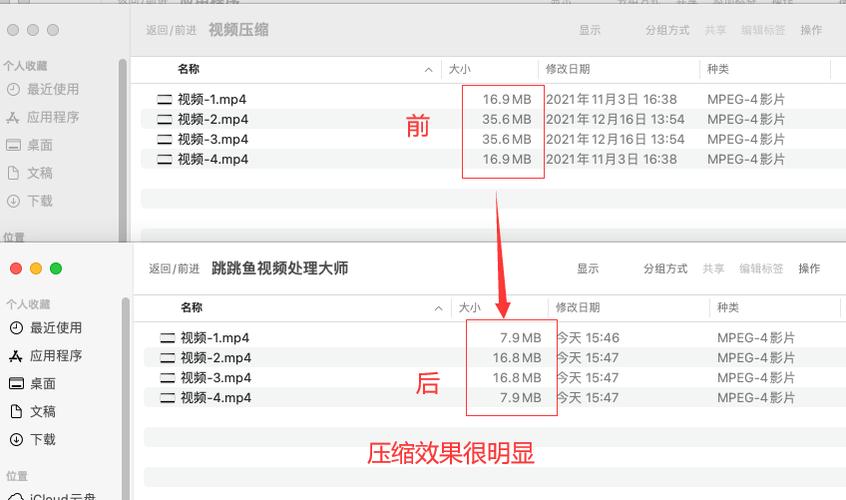Toggle sort order arrow in 跳跳鱼视频处理大师 名称 column

439,309
